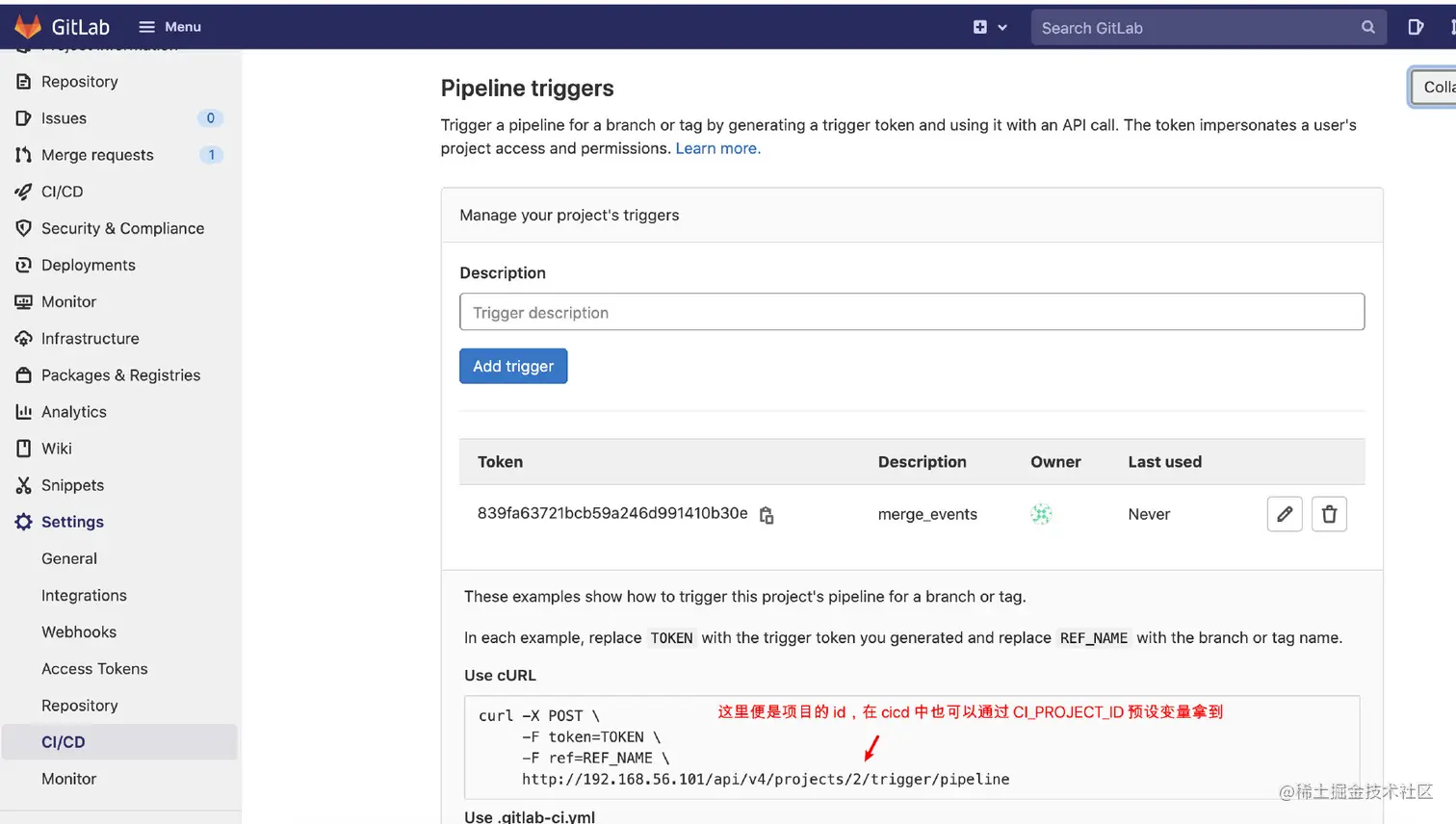The image size is (1456, 824).
Task: Click the Deployments sidebar icon
Action: tap(24, 265)
